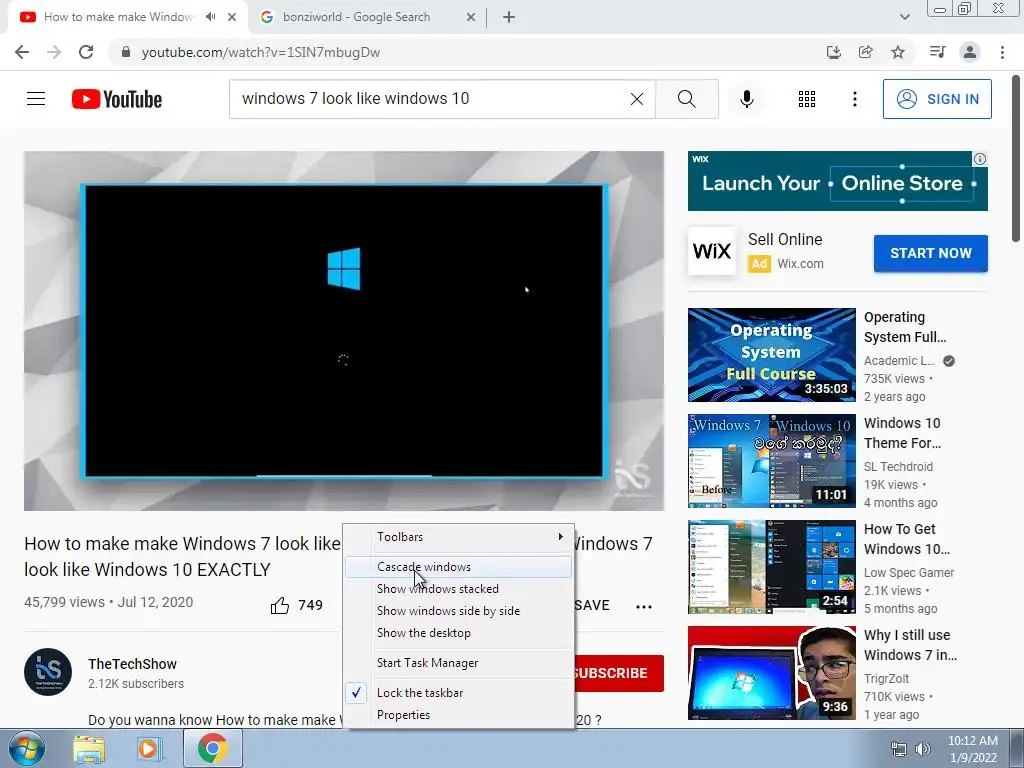Click the SL Techdroid channel name
1024x768 pixels.
pyautogui.click(x=898, y=467)
